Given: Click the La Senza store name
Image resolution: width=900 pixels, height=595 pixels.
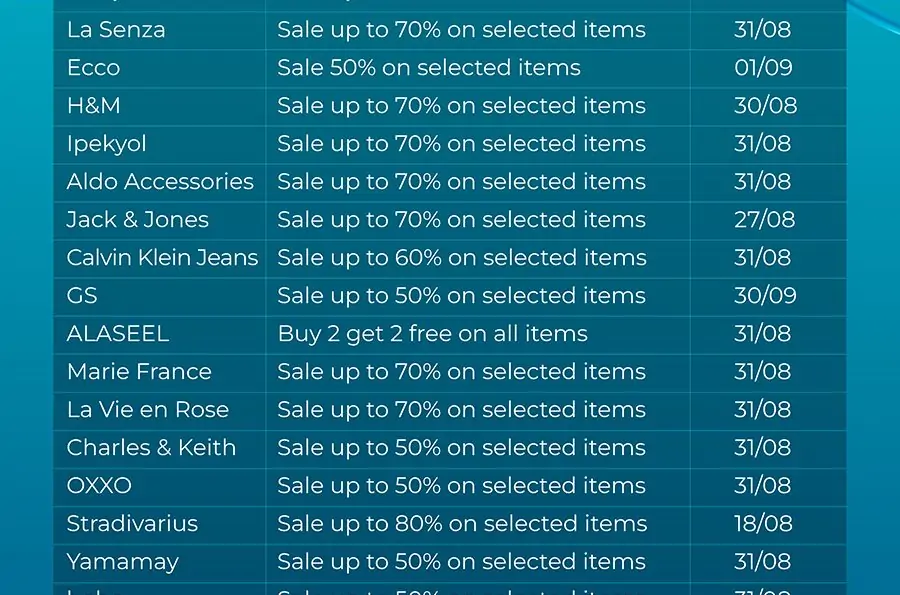Looking at the screenshot, I should point(116,30).
